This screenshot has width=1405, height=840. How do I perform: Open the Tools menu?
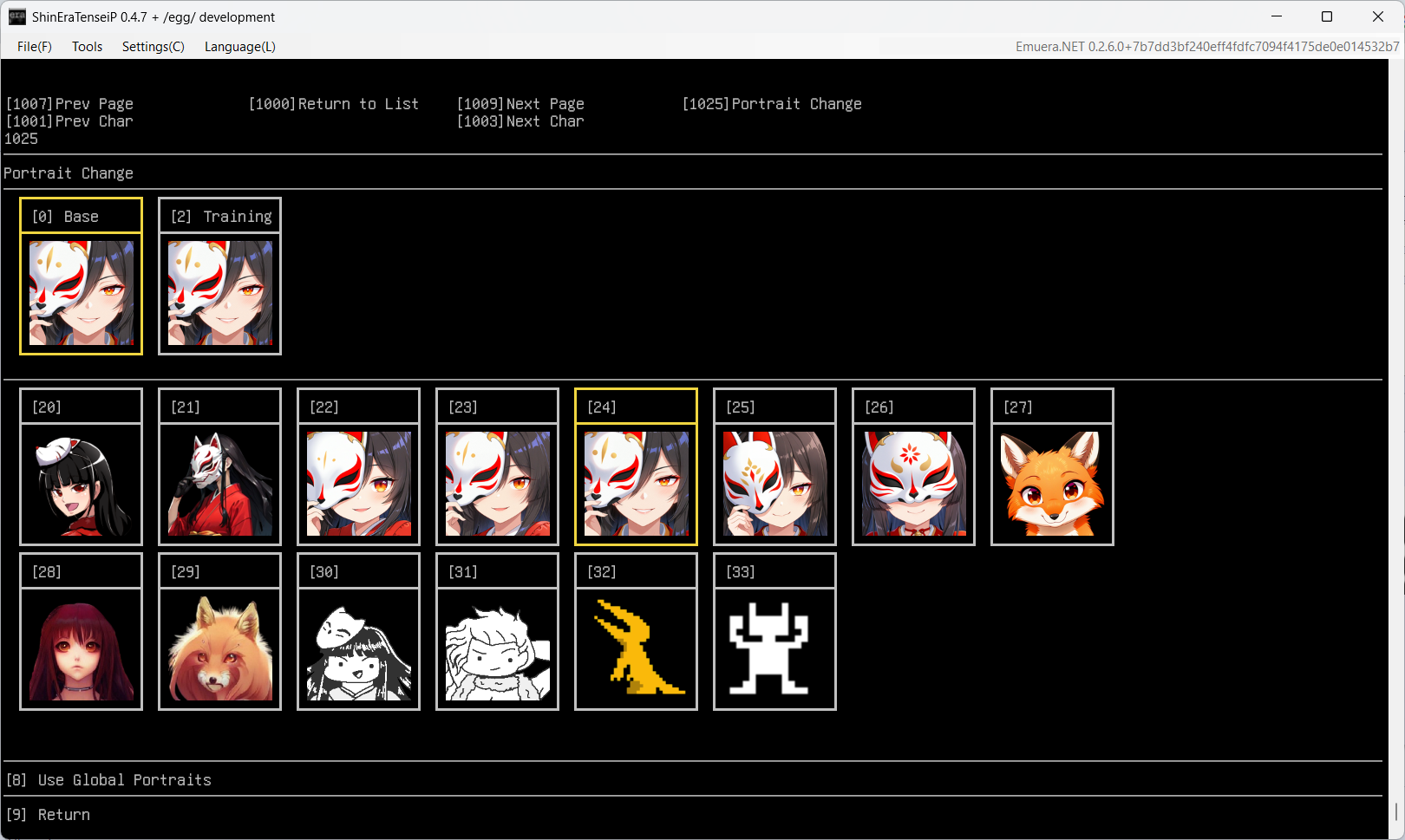coord(87,47)
